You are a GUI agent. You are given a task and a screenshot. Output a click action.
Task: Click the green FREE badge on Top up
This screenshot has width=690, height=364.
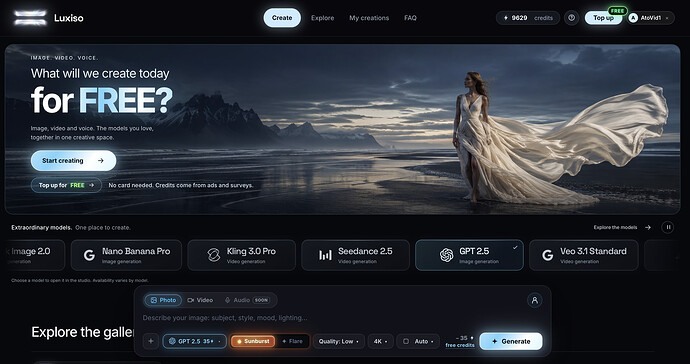617,11
